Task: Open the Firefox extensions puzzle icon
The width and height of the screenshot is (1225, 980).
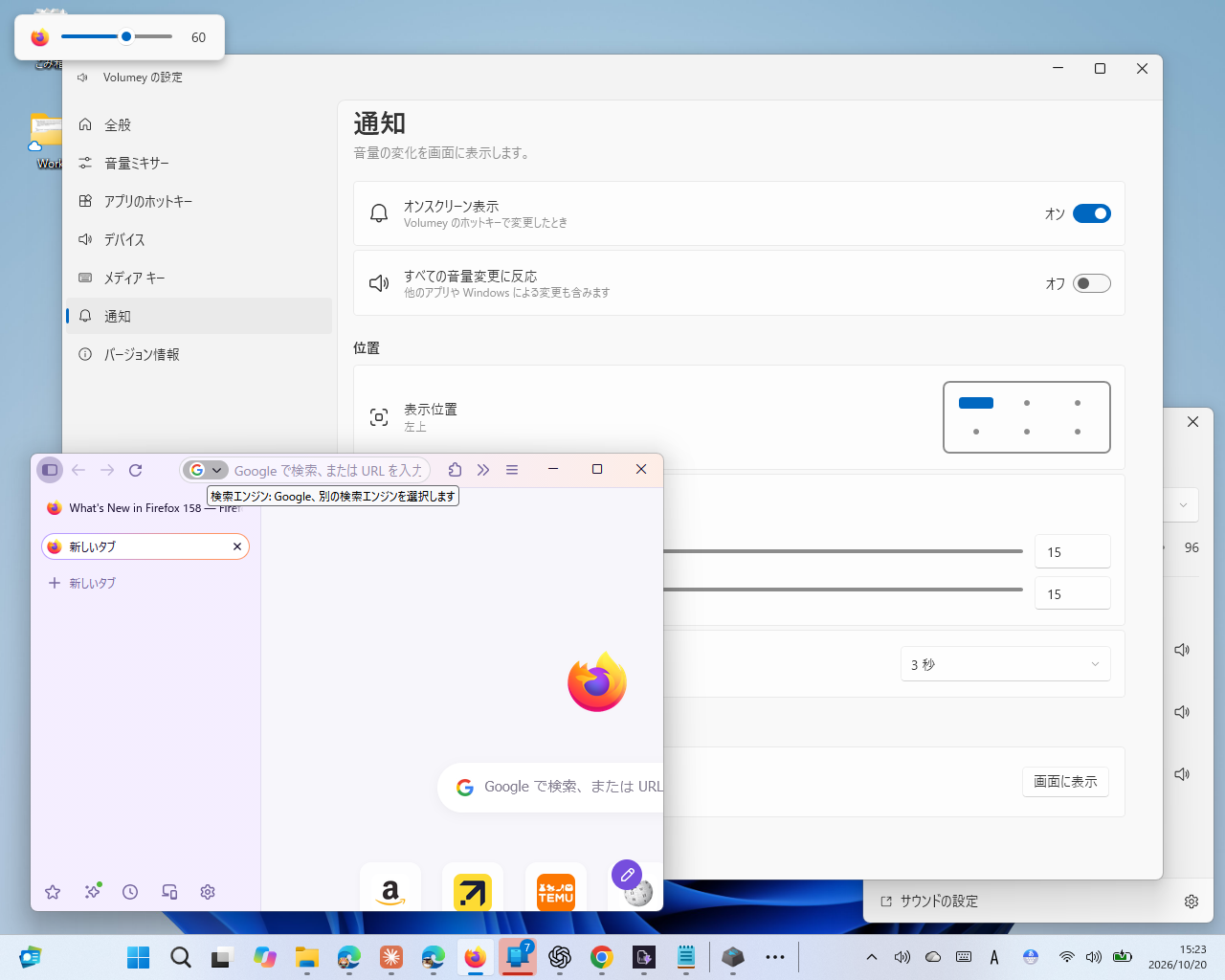Action: point(455,470)
